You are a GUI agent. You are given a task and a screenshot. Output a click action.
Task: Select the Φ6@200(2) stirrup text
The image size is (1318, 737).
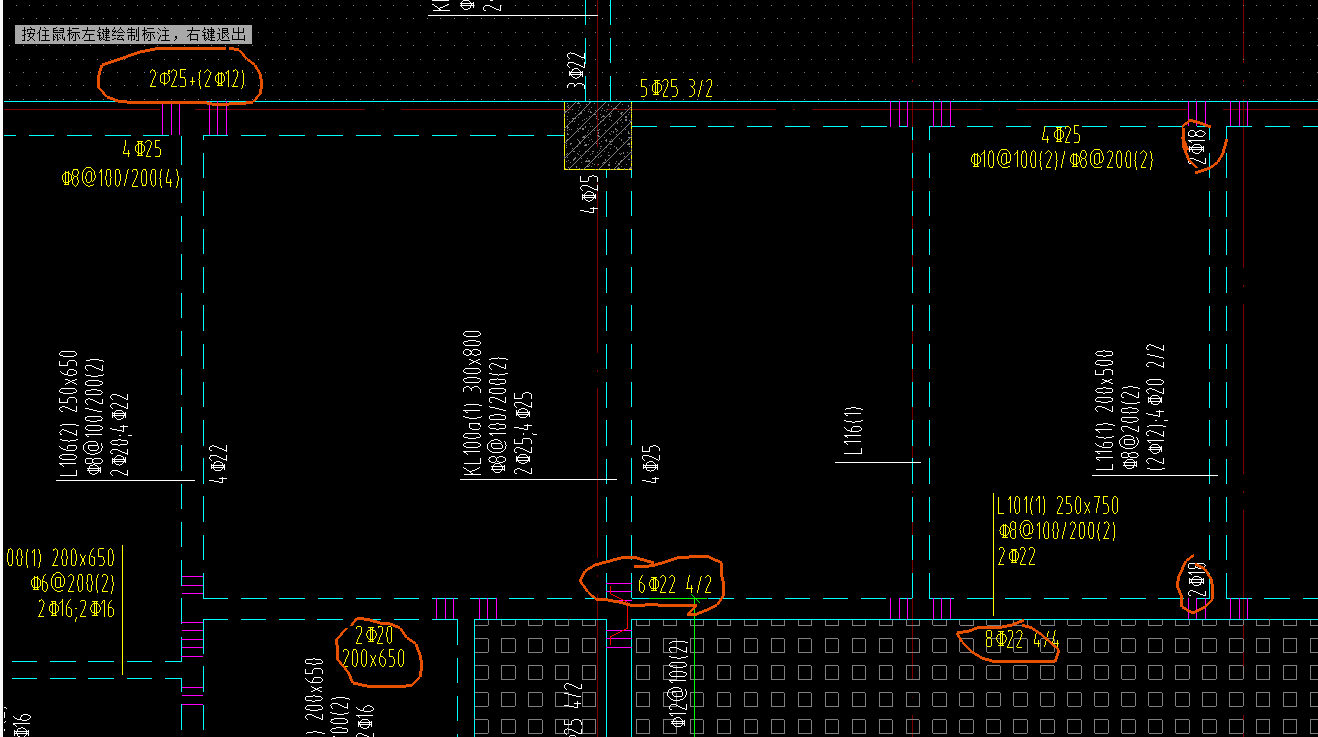(72, 583)
